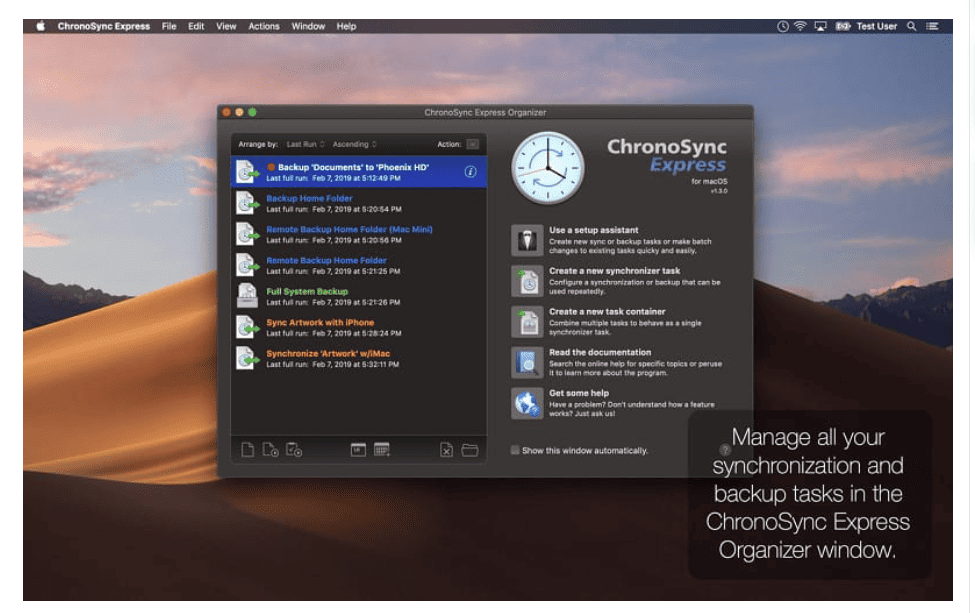
Task: Select the Backup Home Folder task
Action: click(x=359, y=203)
